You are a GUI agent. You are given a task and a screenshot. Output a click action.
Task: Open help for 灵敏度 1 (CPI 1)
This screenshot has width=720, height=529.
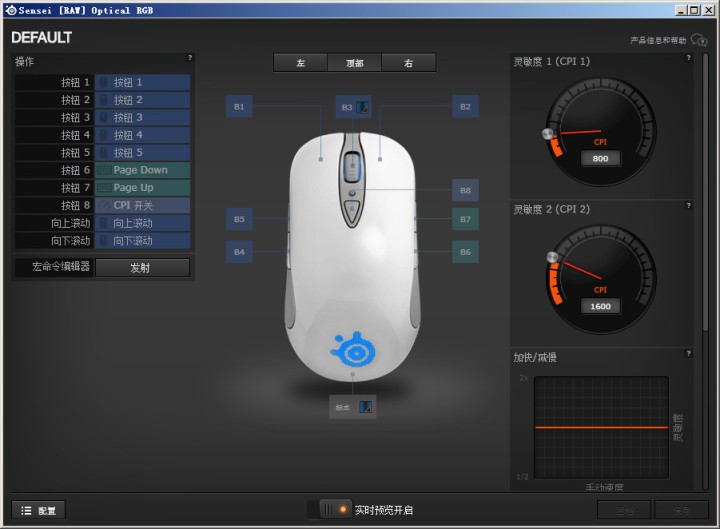(688, 57)
